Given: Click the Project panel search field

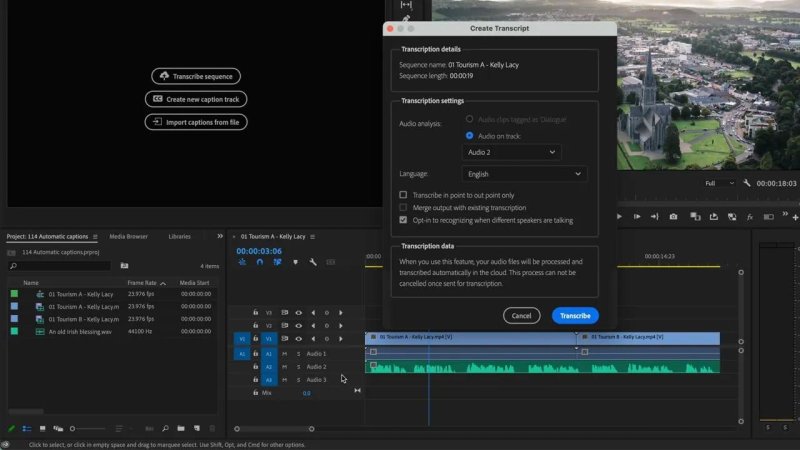Looking at the screenshot, I should point(60,266).
